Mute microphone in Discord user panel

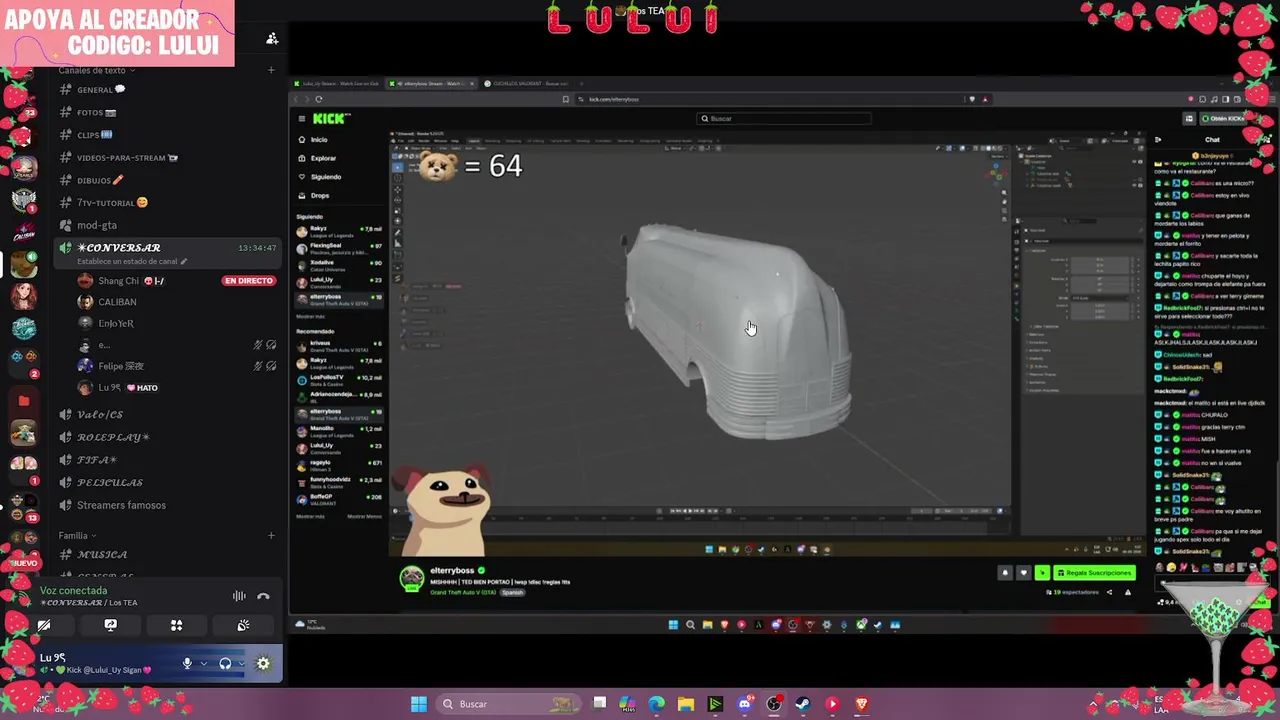tap(187, 663)
